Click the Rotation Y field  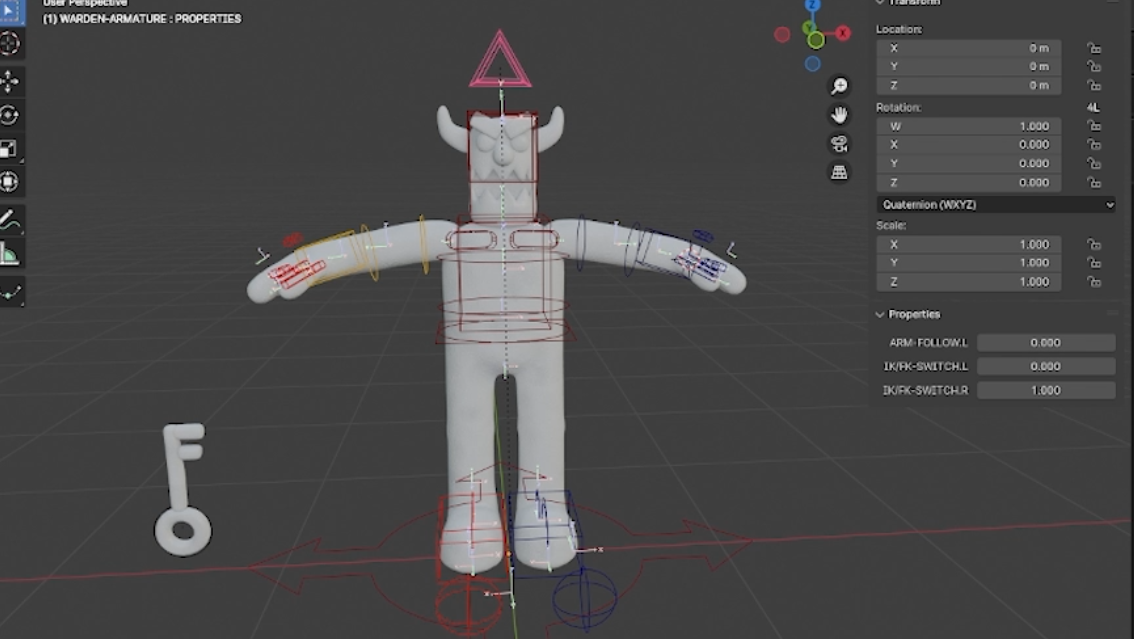point(968,163)
